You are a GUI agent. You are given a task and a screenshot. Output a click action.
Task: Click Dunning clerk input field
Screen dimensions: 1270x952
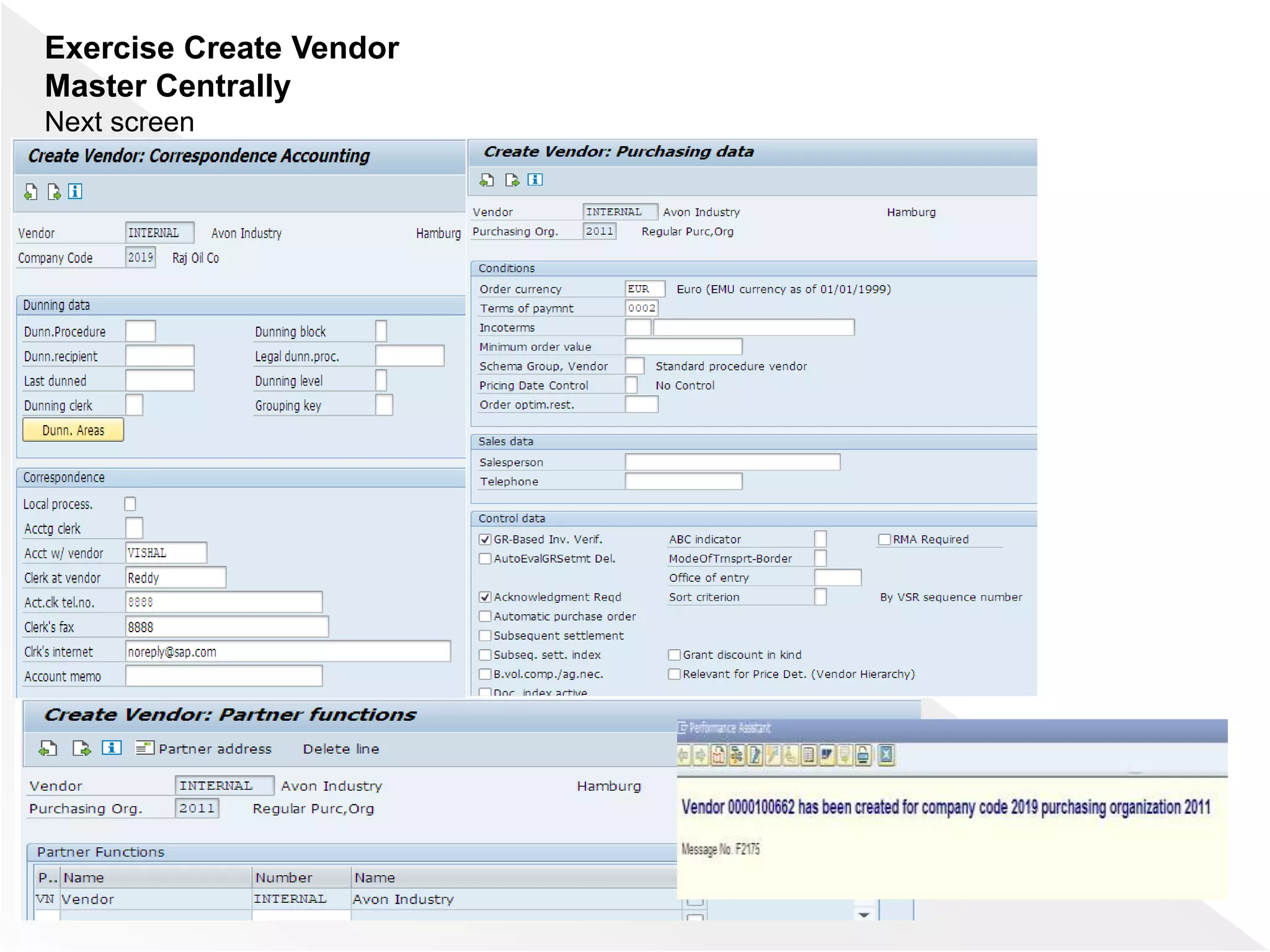(134, 405)
